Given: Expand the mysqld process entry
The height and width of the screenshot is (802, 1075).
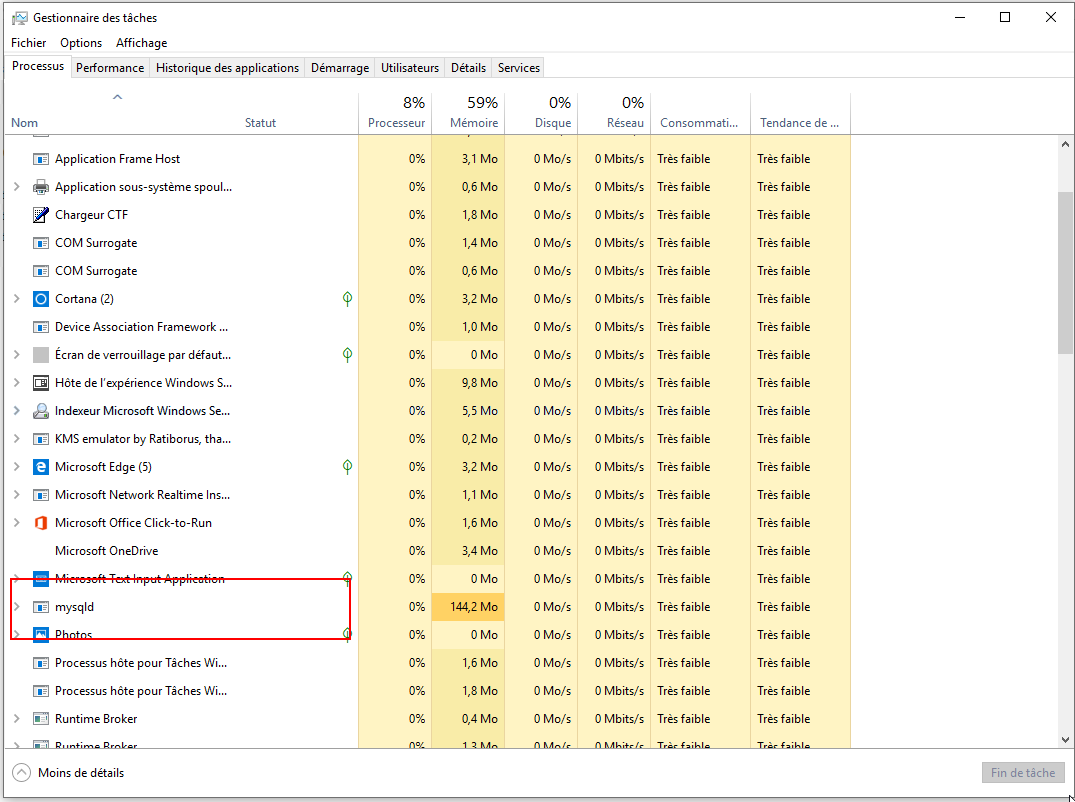Looking at the screenshot, I should [16, 607].
